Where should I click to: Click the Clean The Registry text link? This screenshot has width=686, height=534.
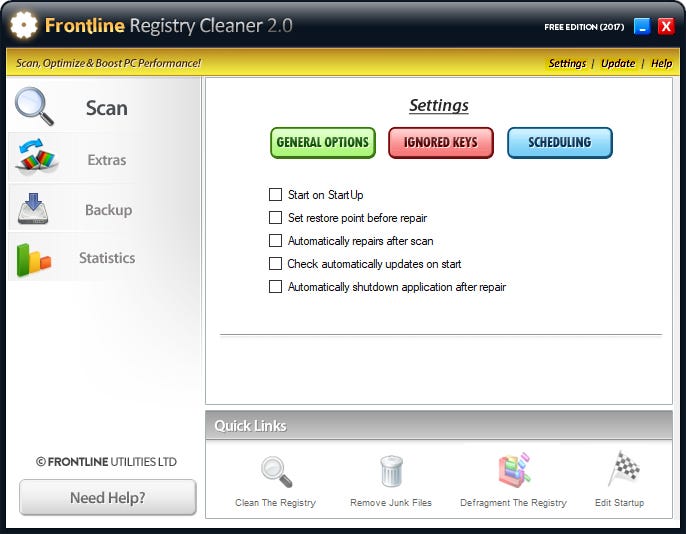[x=275, y=503]
